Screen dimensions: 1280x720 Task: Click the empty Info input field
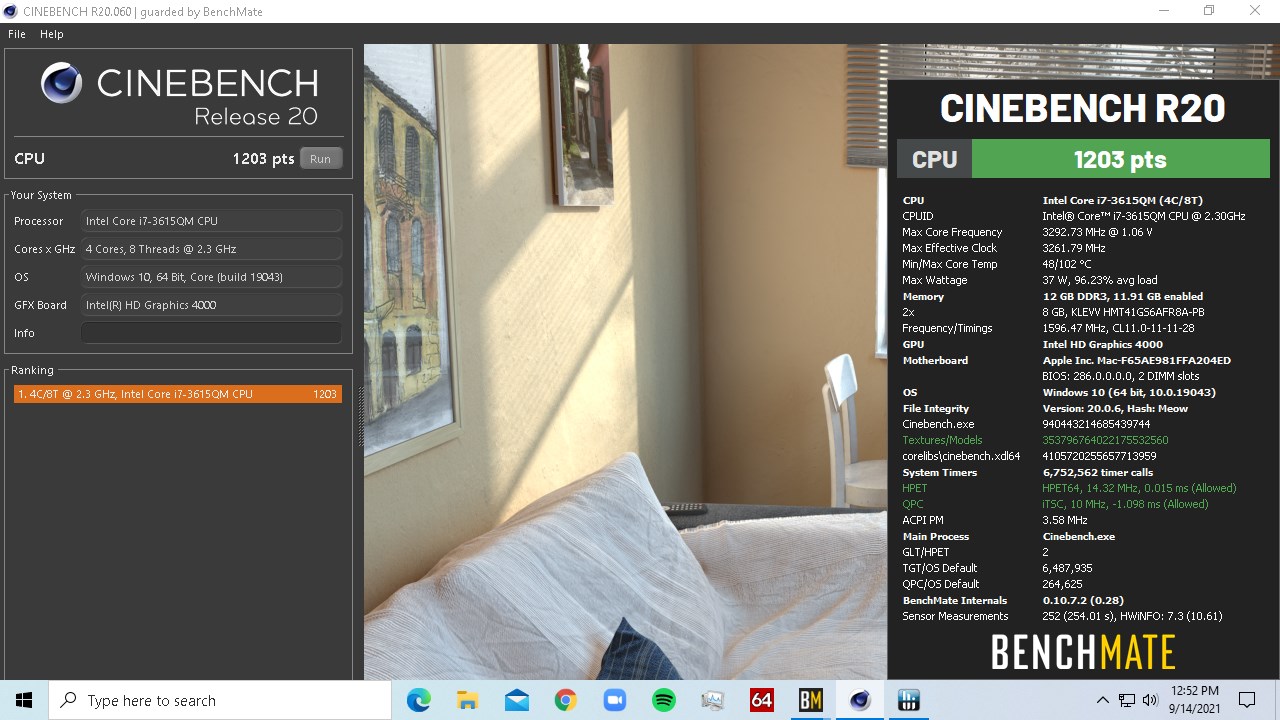[211, 333]
